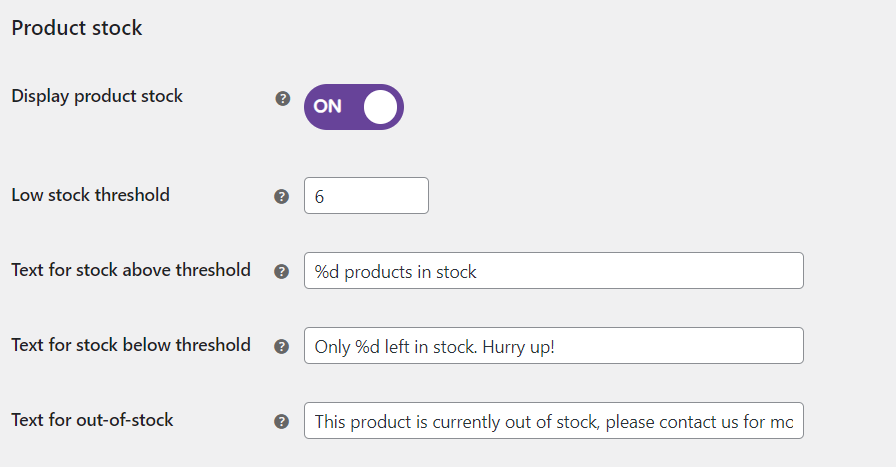Open help tooltip for stock below threshold
This screenshot has height=467, width=896.
click(x=282, y=346)
